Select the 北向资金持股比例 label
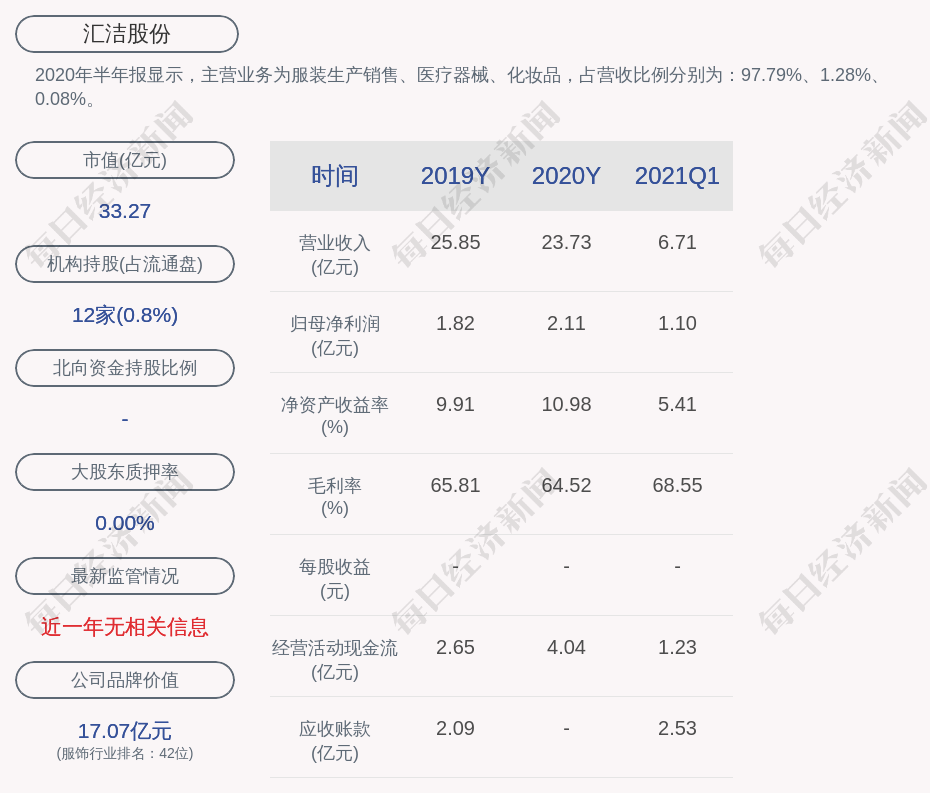The image size is (930, 793). pyautogui.click(x=125, y=368)
